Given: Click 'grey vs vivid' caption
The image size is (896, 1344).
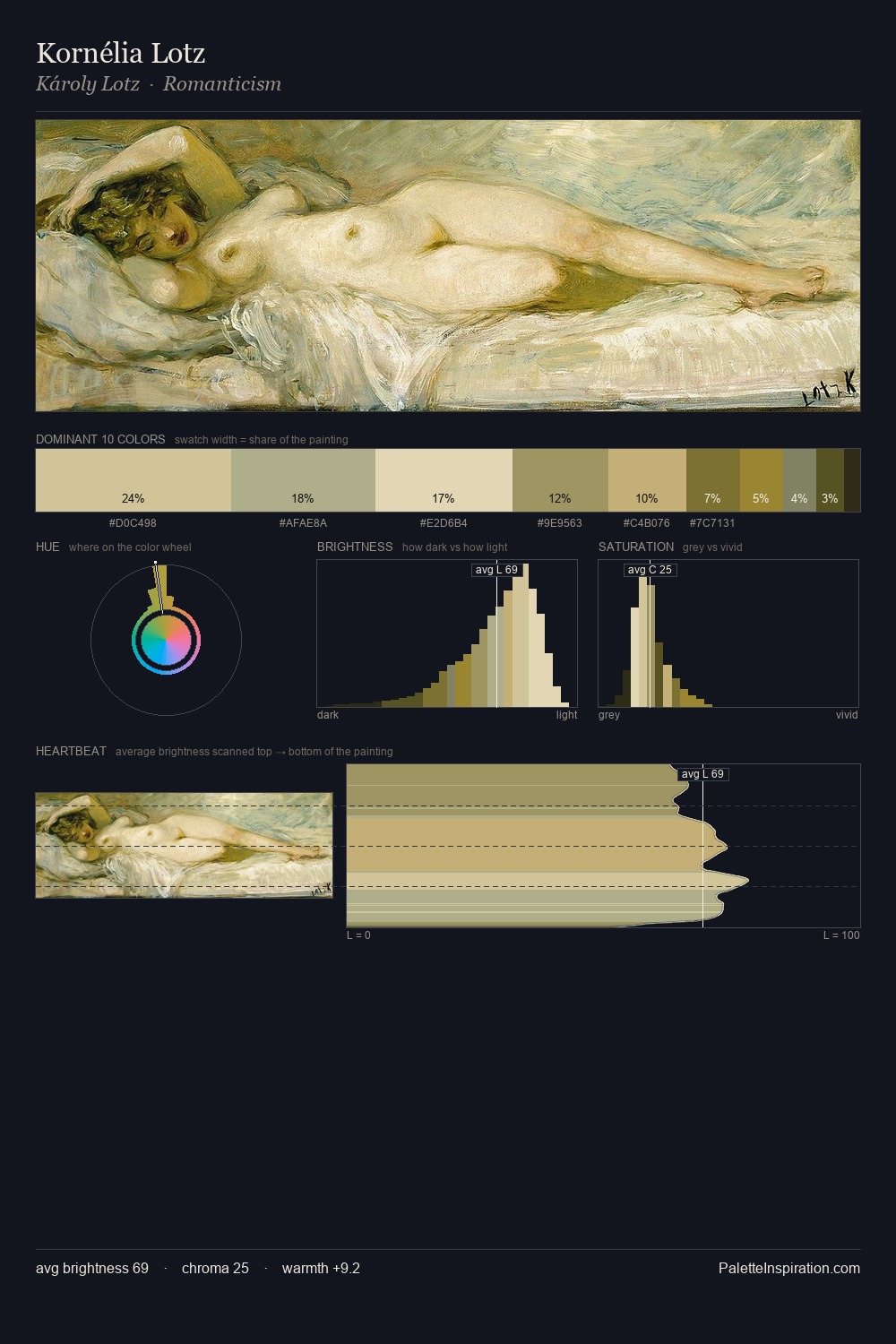Looking at the screenshot, I should pyautogui.click(x=712, y=547).
